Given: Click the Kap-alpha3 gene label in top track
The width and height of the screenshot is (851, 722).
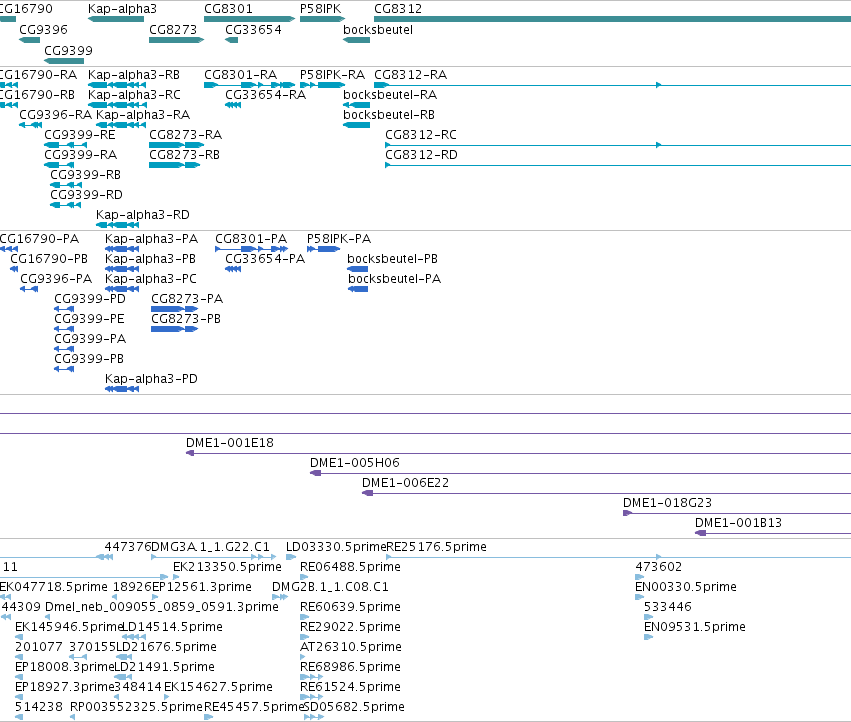Looking at the screenshot, I should pyautogui.click(x=122, y=9).
